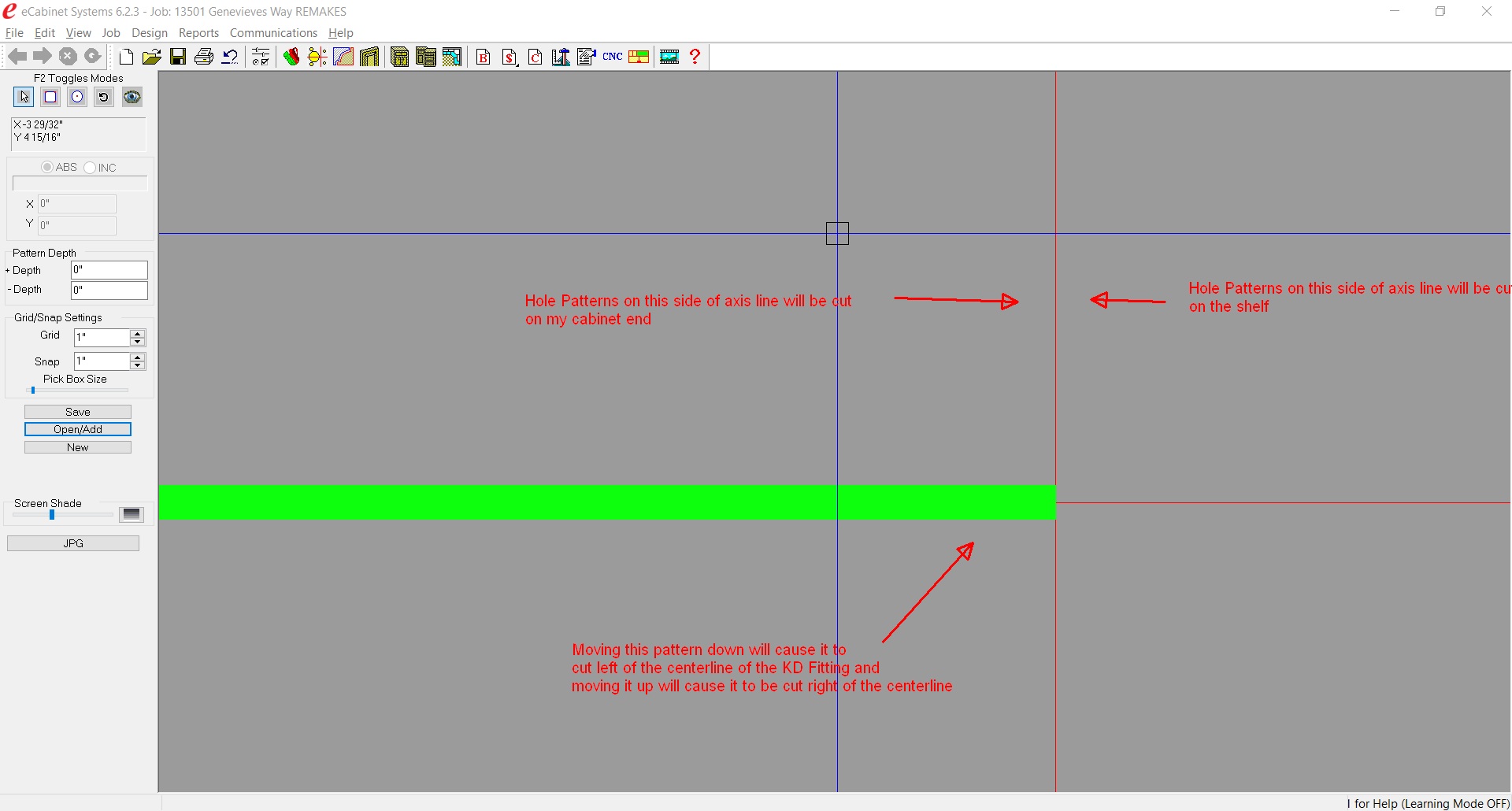
Task: Open the countertop room layout icon
Action: [452, 57]
